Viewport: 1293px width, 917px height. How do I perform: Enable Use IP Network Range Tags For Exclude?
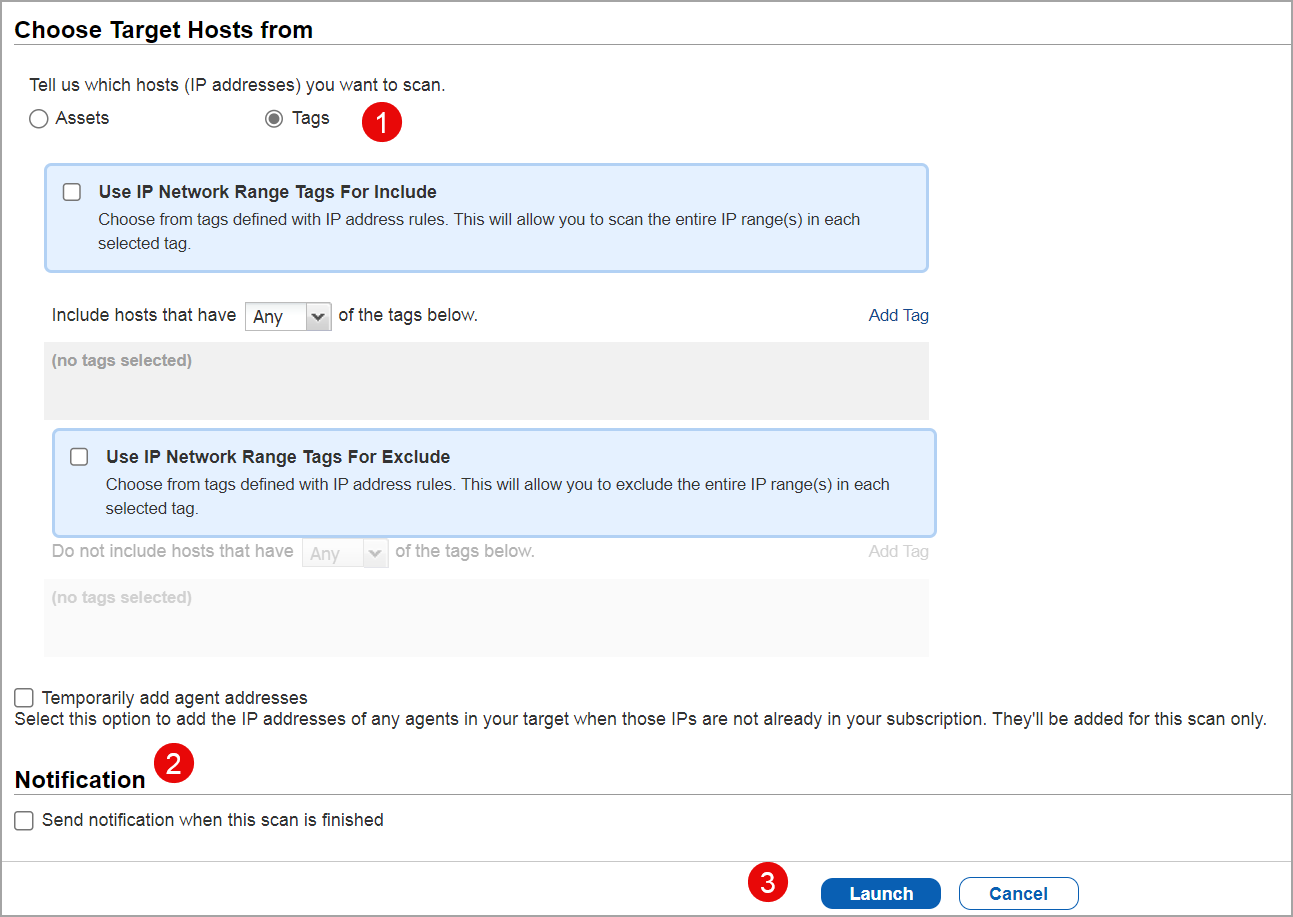pos(79,456)
